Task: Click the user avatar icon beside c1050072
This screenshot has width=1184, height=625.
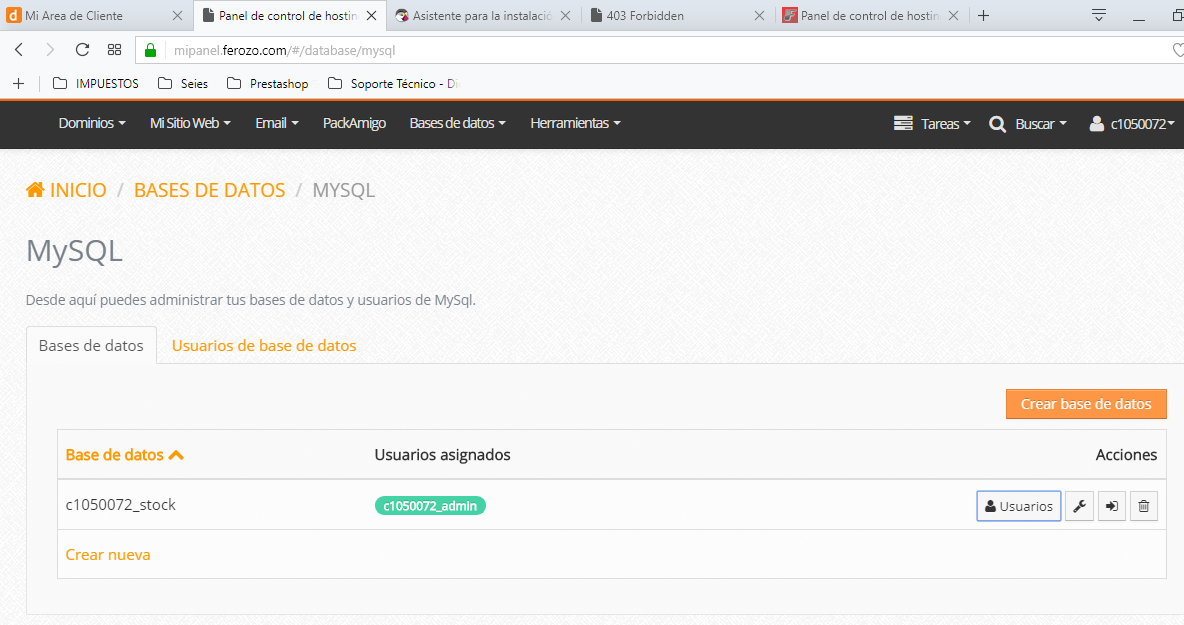Action: coord(1096,124)
